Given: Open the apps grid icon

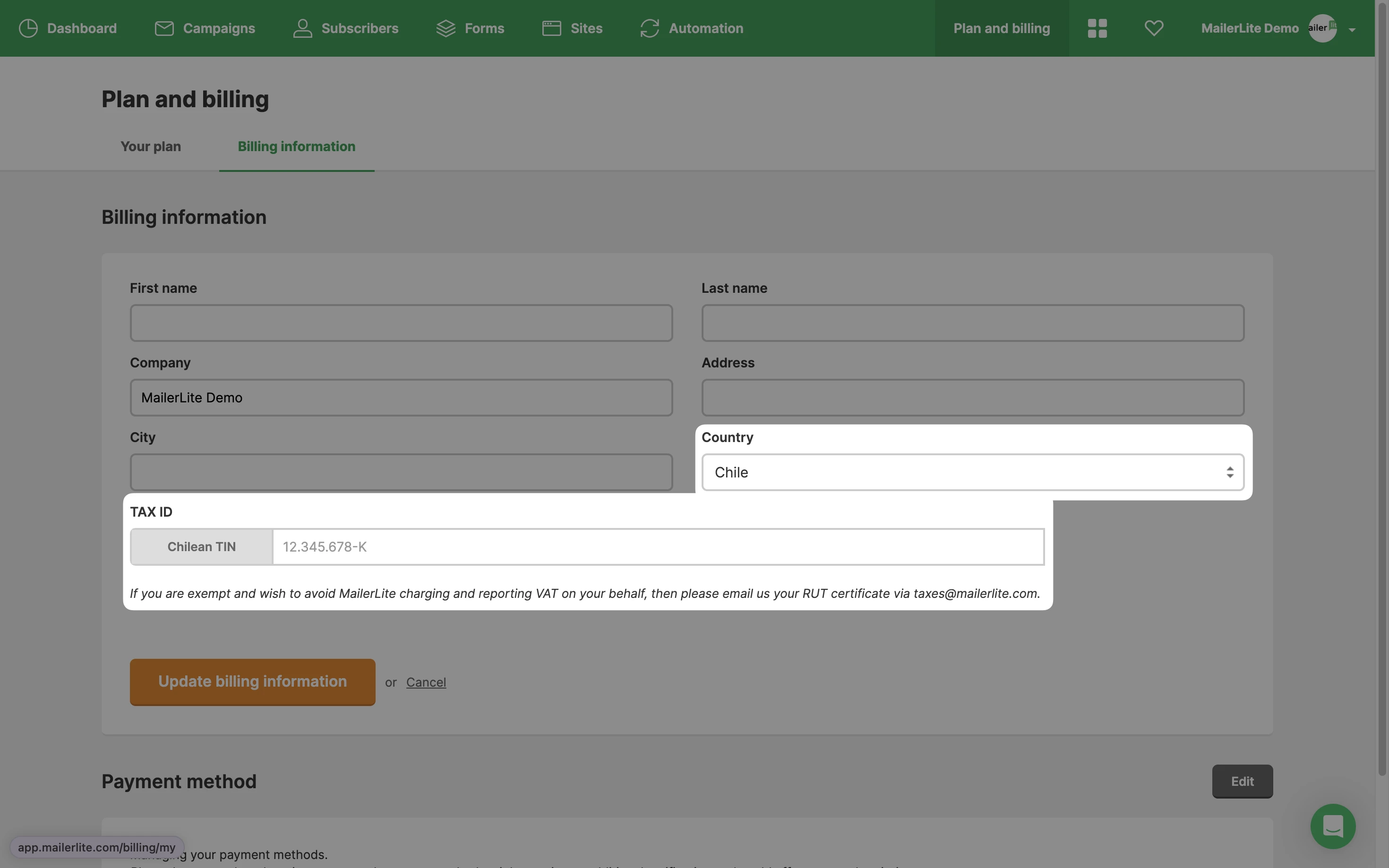Looking at the screenshot, I should click(1097, 28).
